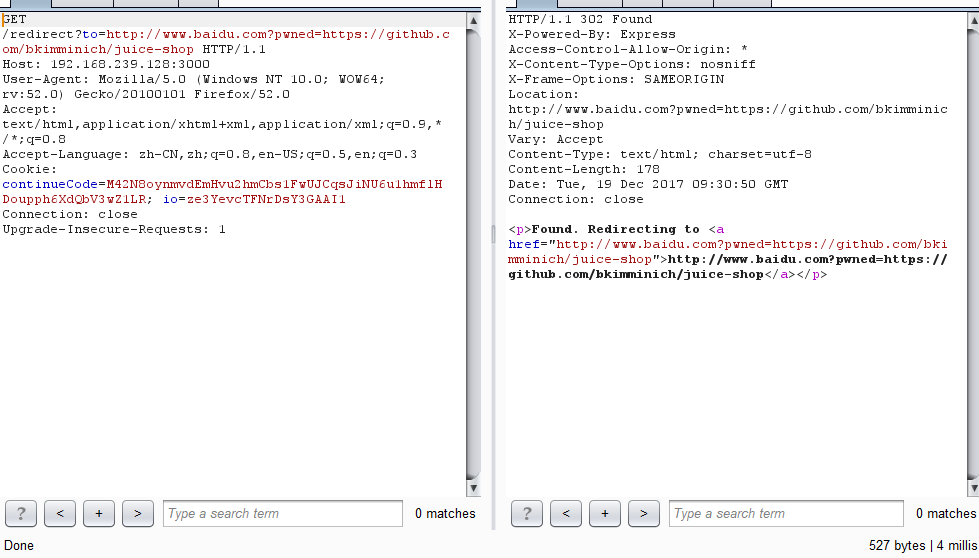The width and height of the screenshot is (979, 558).
Task: Go to next match in request pane
Action: [x=138, y=514]
